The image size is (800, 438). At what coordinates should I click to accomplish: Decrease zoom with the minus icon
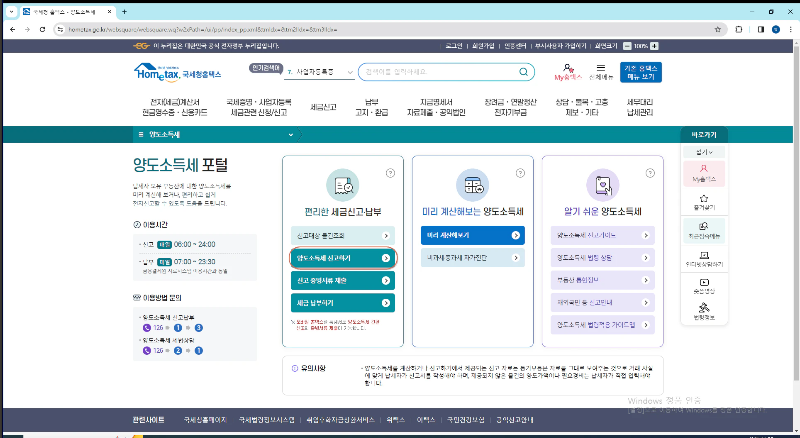(x=627, y=46)
